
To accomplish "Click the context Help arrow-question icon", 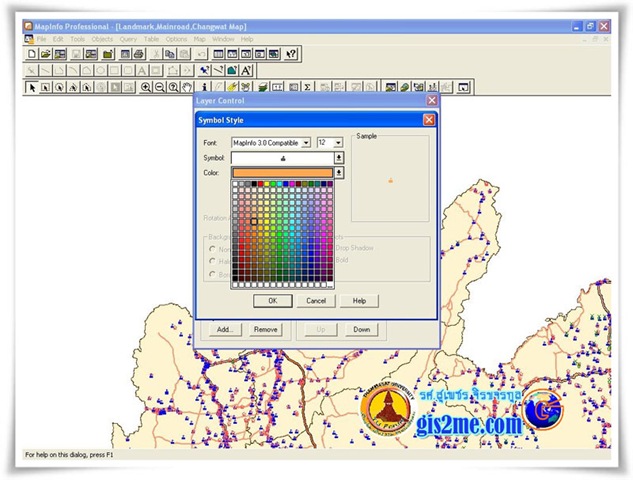I will point(291,54).
